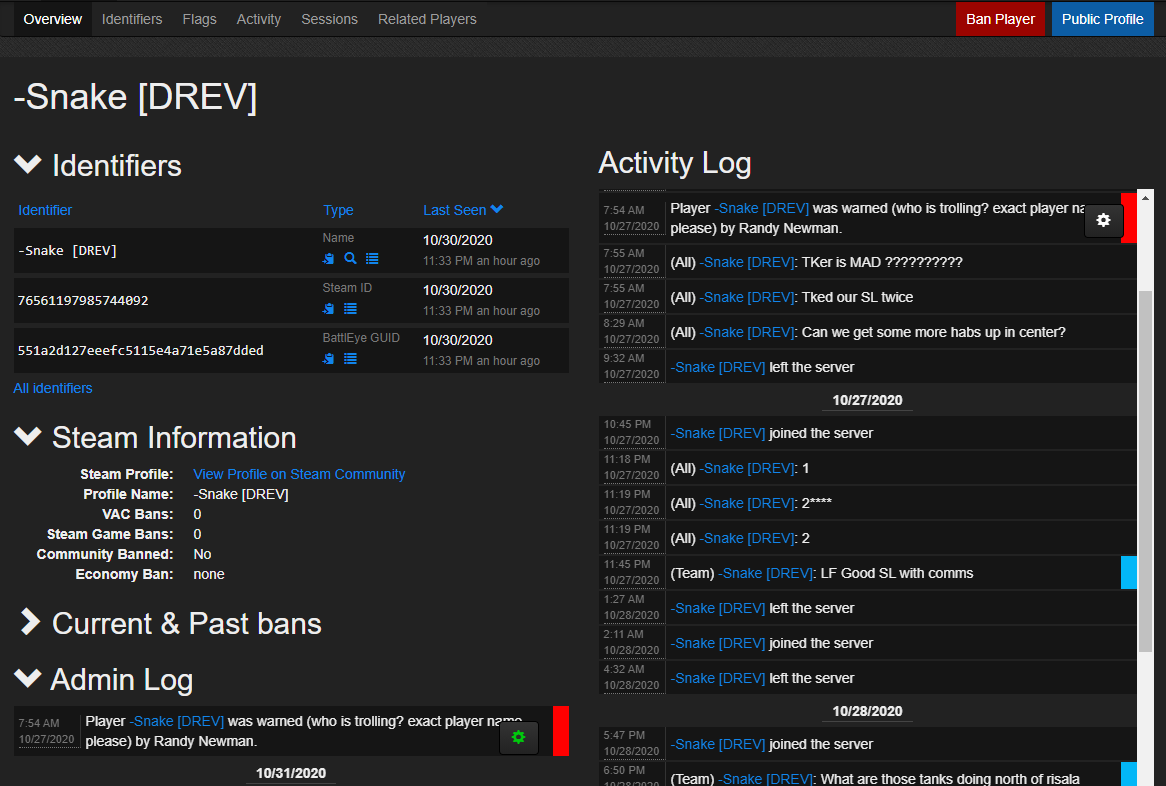Go to the Flags tab
The height and width of the screenshot is (786, 1166).
click(199, 19)
